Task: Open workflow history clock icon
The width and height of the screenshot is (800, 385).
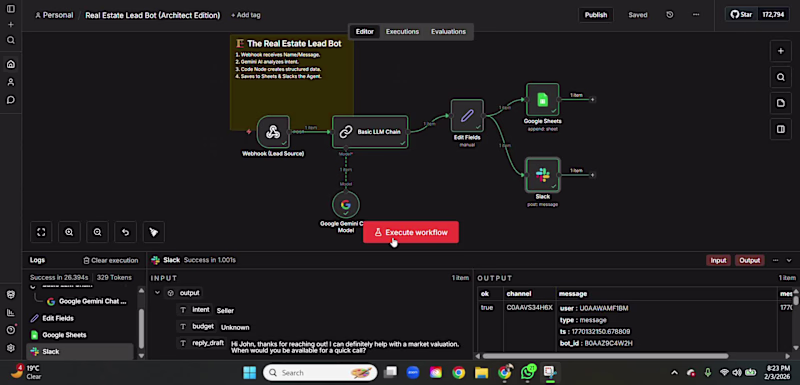Action: click(670, 15)
